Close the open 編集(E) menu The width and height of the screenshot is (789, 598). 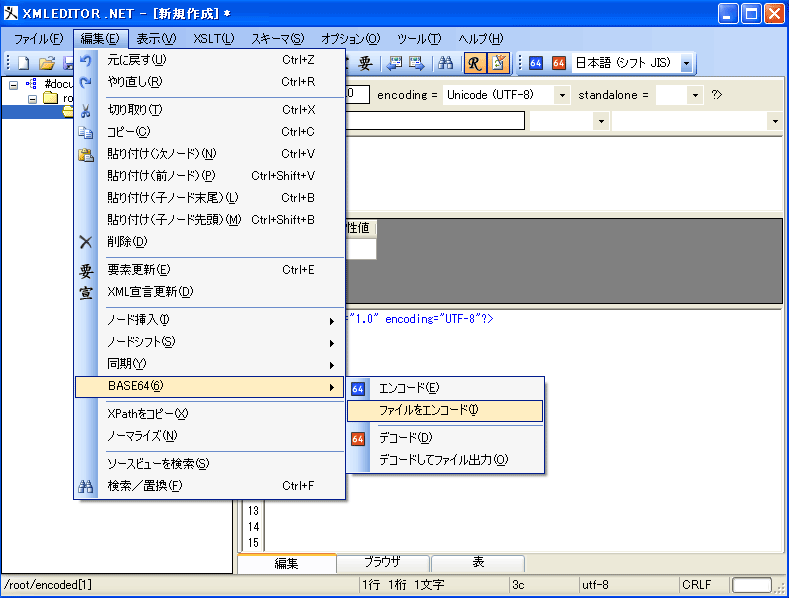click(100, 39)
